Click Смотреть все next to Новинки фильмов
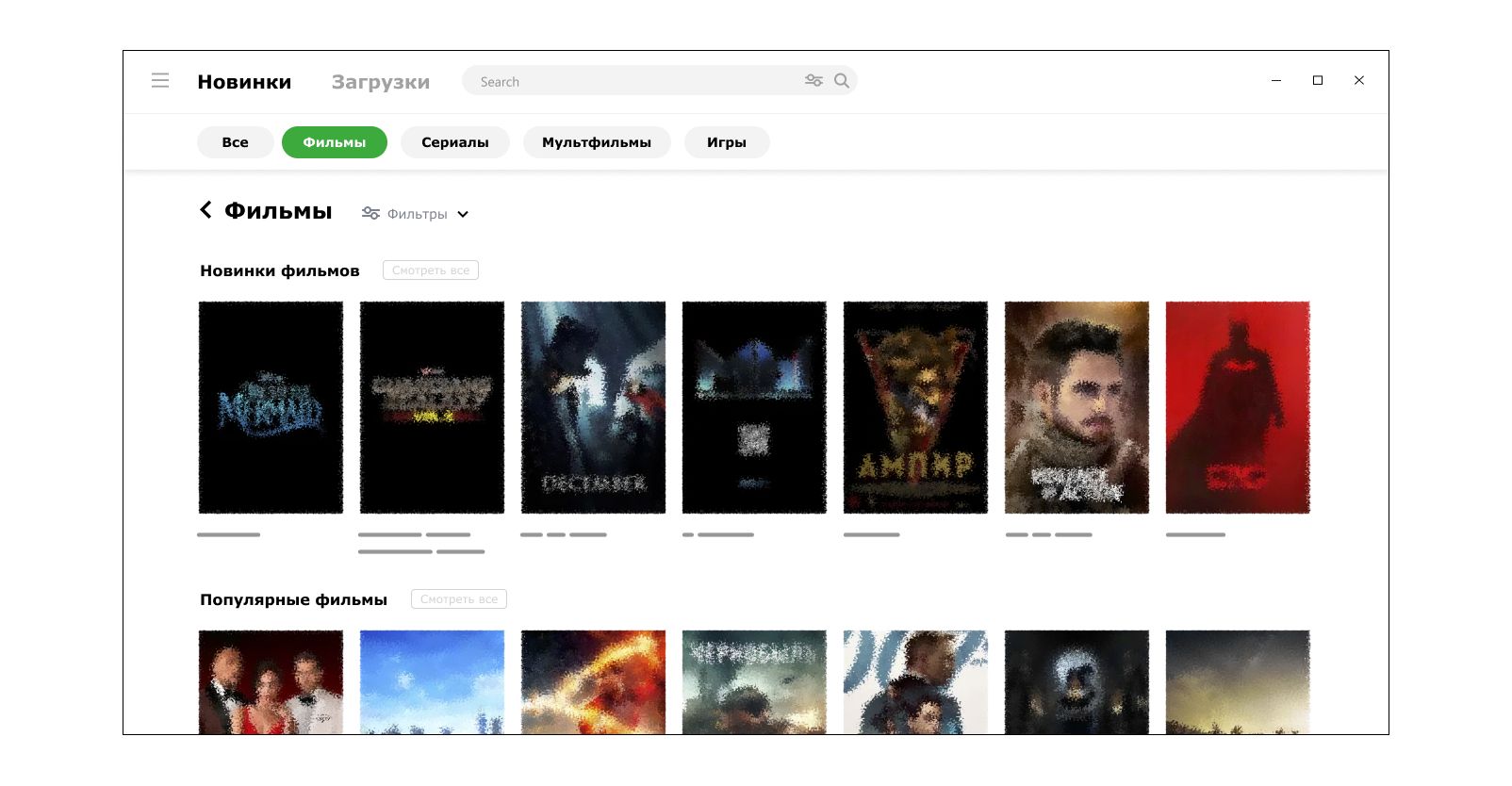Screen dimensions: 1512x786 pos(431,270)
